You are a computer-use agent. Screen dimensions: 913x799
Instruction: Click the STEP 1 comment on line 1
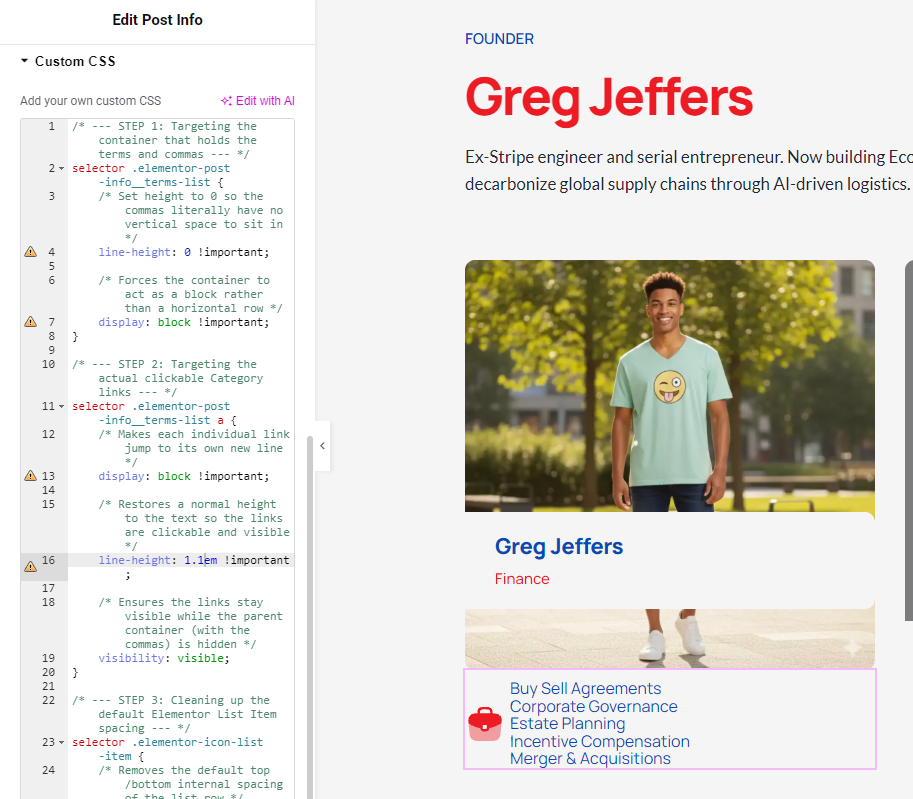164,140
